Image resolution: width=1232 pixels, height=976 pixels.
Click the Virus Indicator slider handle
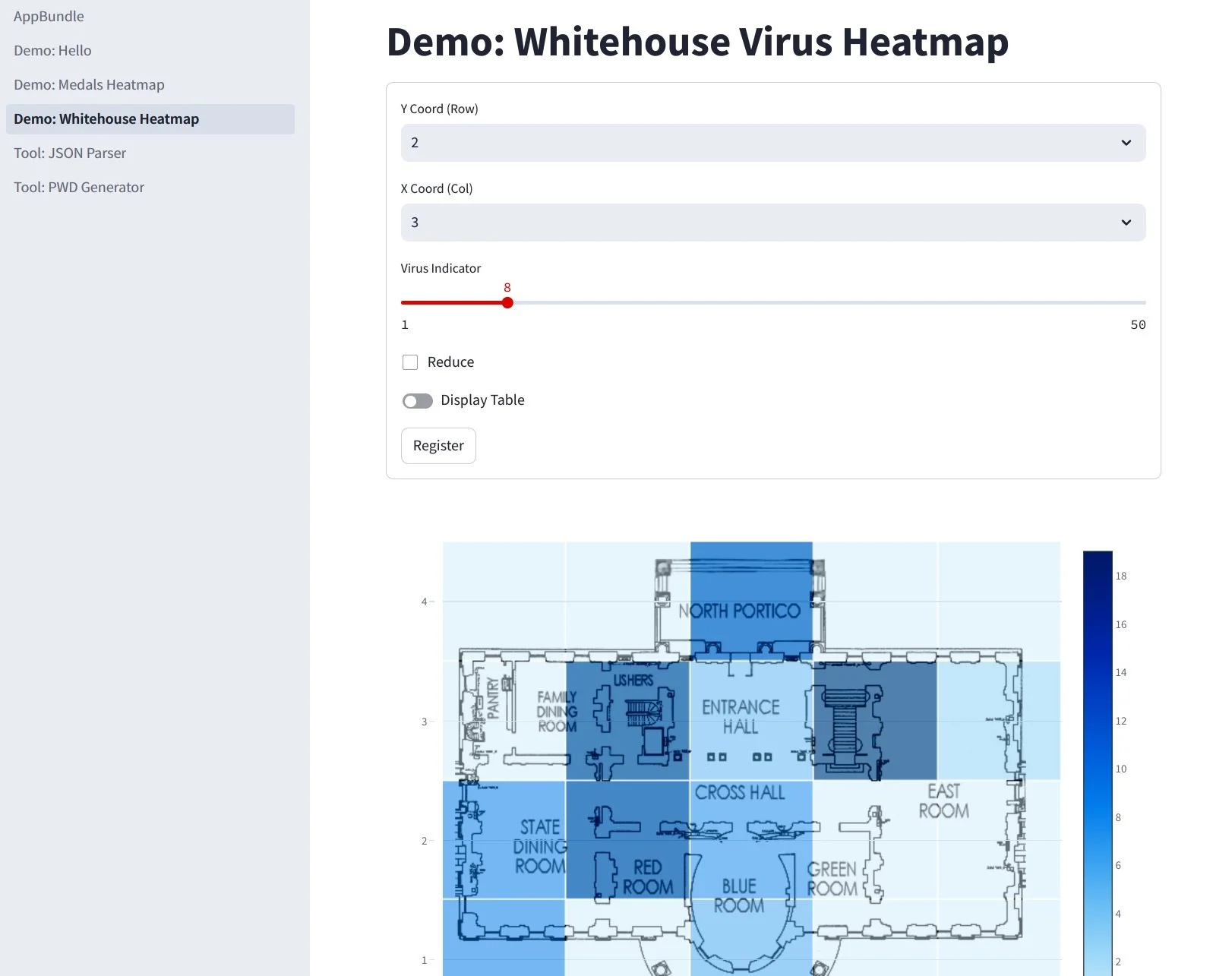507,303
